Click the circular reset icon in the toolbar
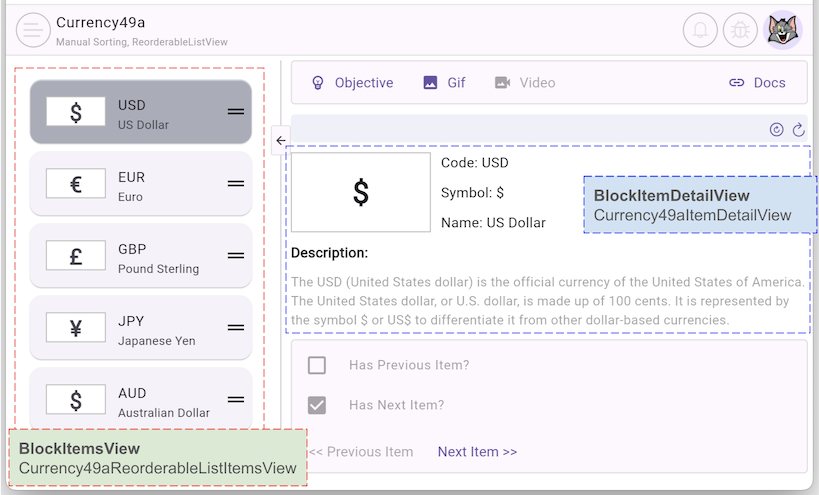Screen dimensions: 819x495 coord(776,129)
